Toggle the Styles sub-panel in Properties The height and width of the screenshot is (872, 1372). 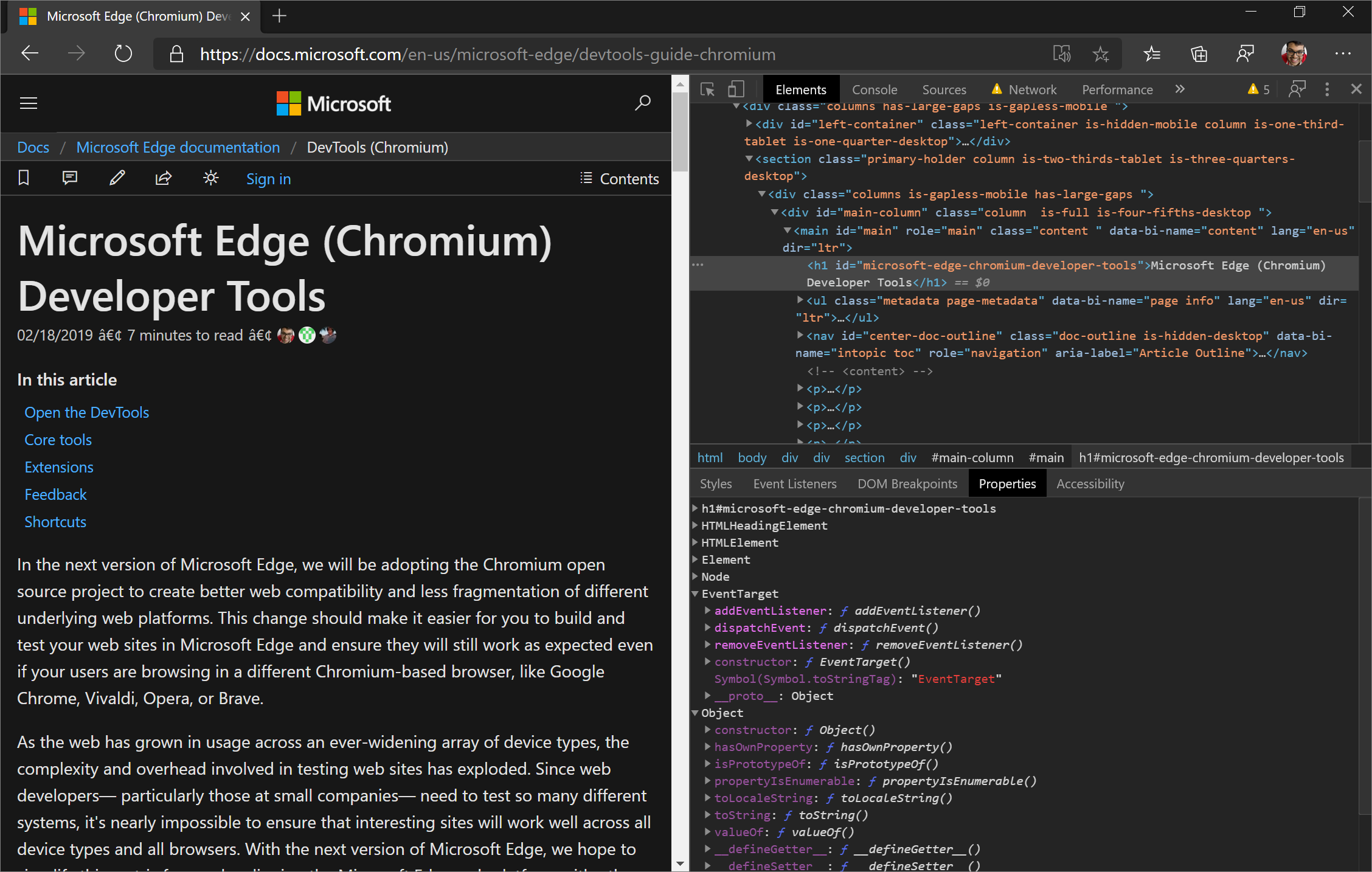click(x=716, y=484)
